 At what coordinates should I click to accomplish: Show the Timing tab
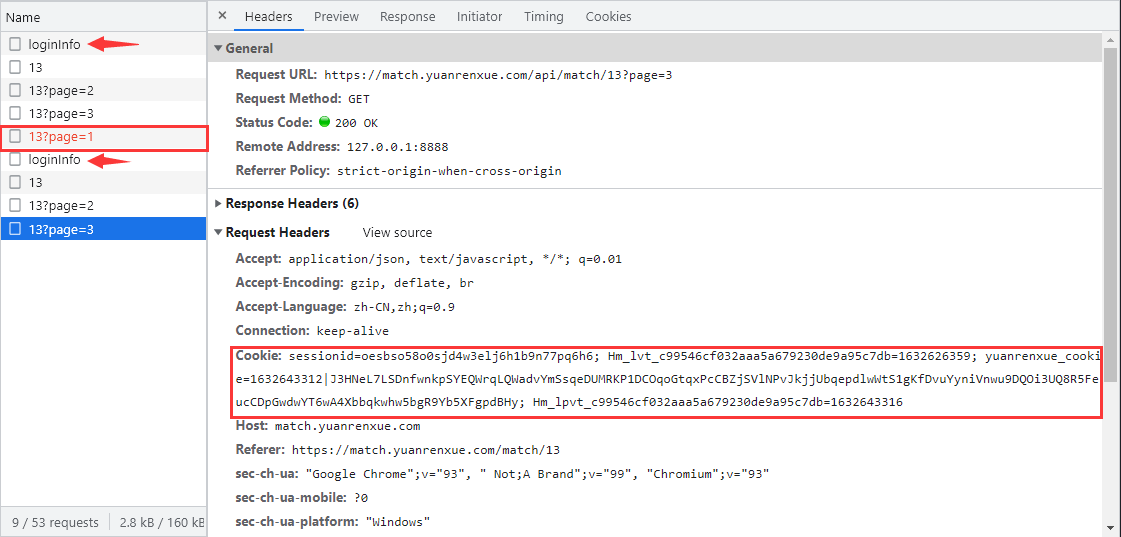pyautogui.click(x=543, y=16)
